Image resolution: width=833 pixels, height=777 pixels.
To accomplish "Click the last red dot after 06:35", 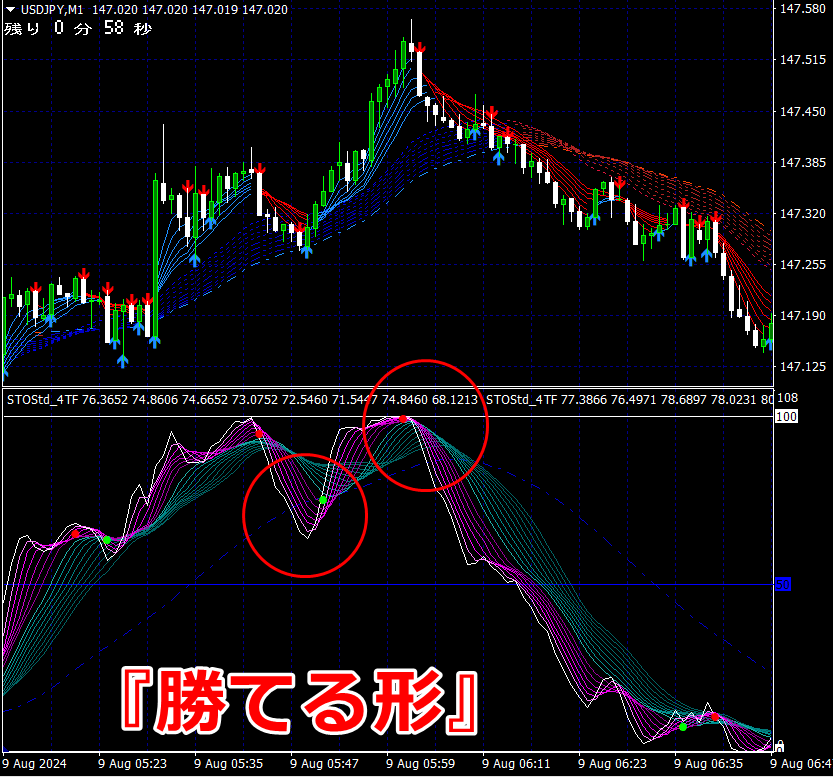I will pos(715,717).
